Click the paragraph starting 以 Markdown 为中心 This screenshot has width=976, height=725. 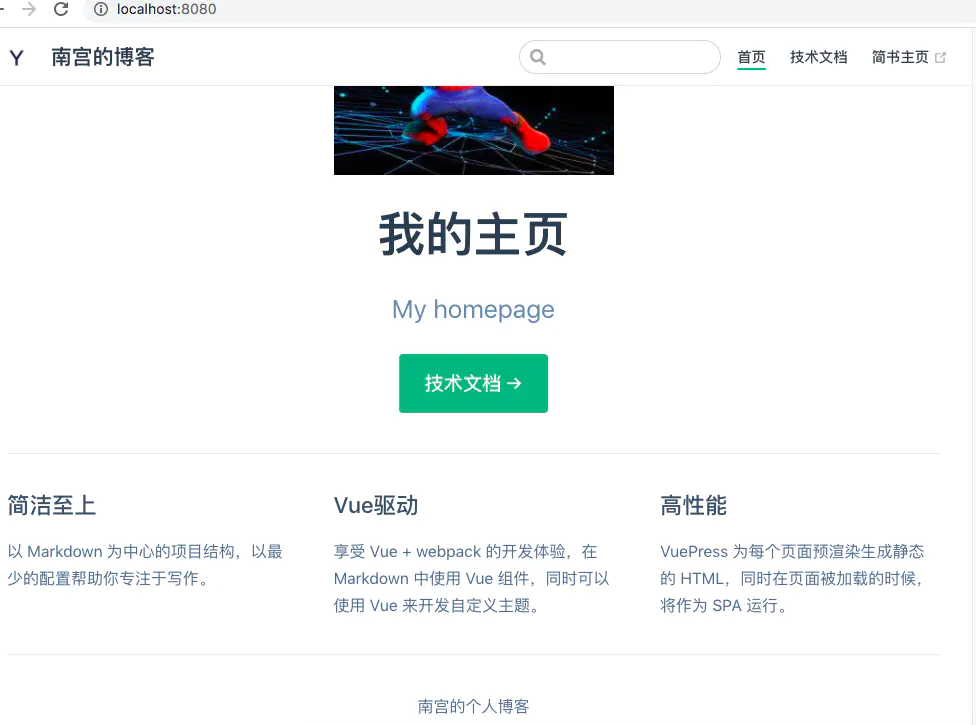[145, 565]
